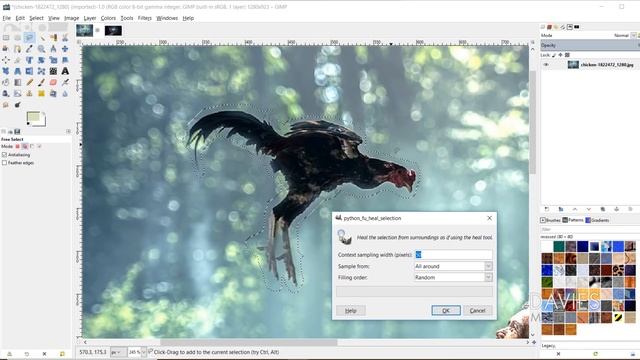Select the Measure compass tool

click(53, 49)
